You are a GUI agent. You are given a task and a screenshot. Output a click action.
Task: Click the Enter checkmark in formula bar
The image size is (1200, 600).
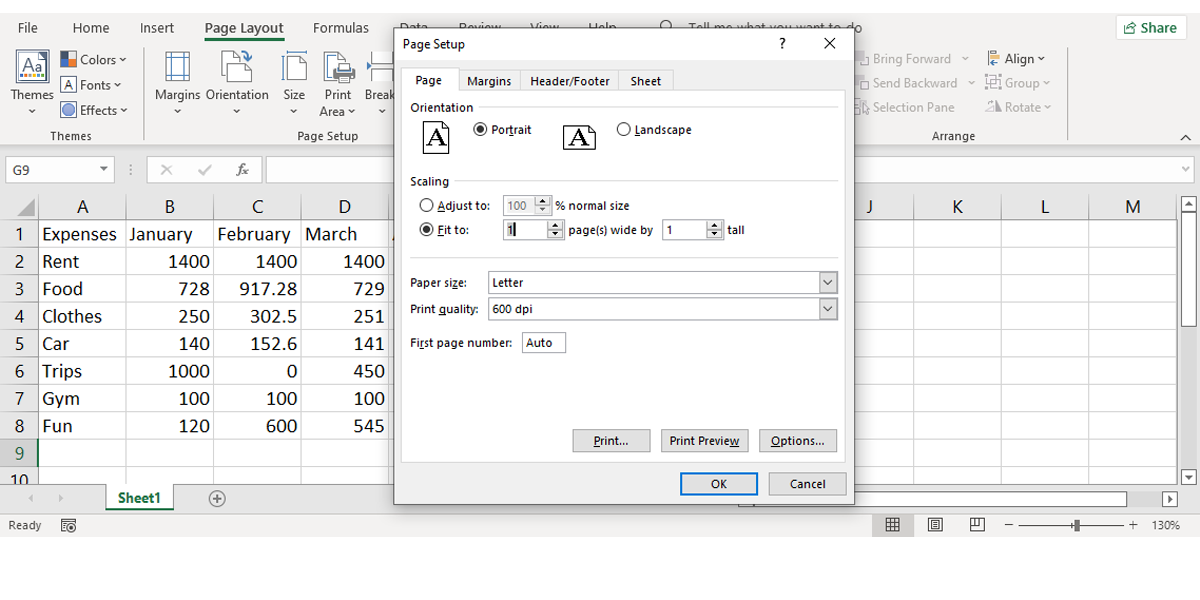205,170
